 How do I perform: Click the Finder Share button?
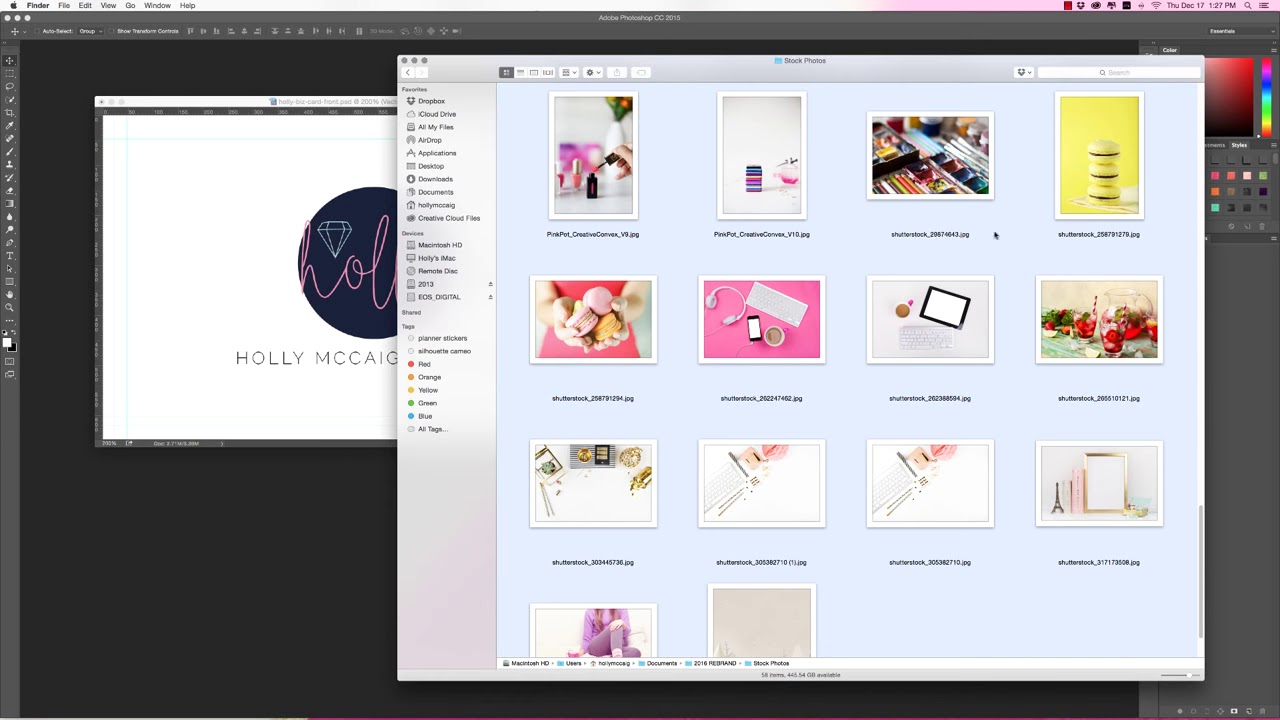617,72
